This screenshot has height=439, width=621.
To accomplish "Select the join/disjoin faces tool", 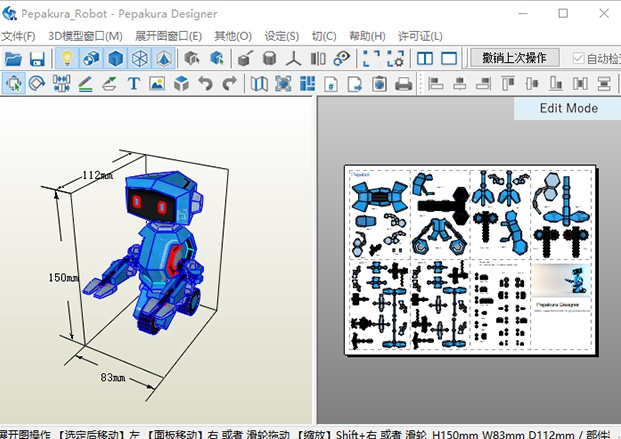I will coord(61,84).
